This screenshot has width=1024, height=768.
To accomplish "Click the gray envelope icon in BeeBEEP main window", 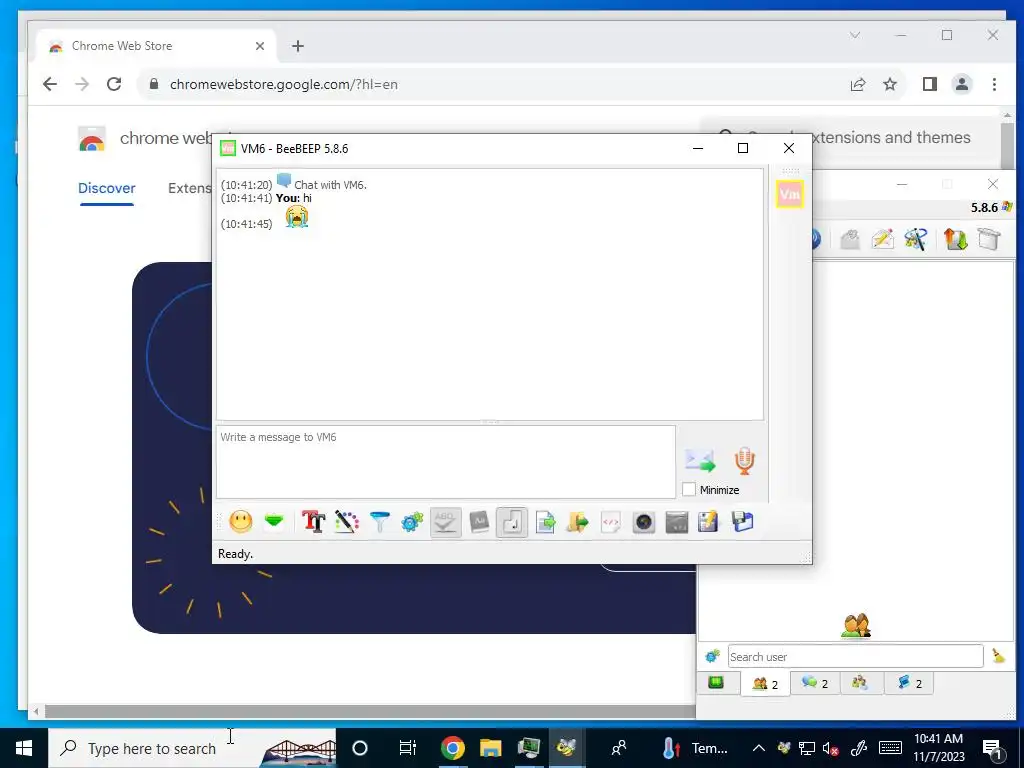I will tap(850, 240).
